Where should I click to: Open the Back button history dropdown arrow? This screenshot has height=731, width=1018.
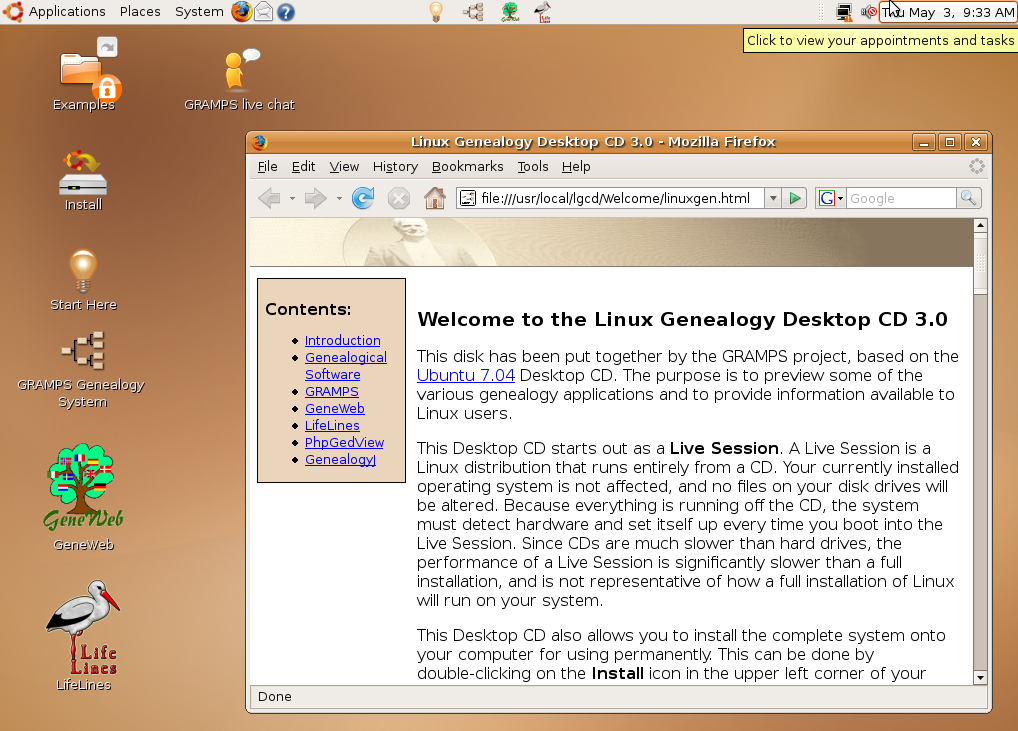pyautogui.click(x=292, y=198)
